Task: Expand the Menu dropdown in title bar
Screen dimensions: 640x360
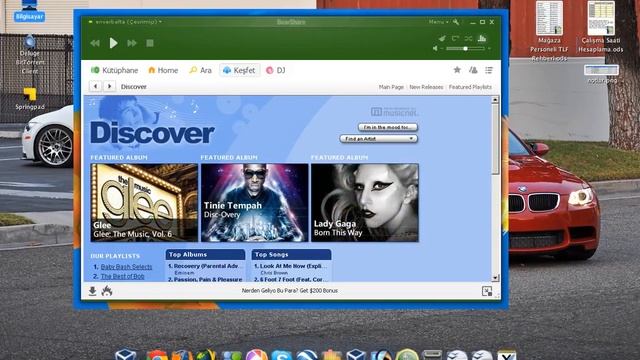Action: point(438,22)
